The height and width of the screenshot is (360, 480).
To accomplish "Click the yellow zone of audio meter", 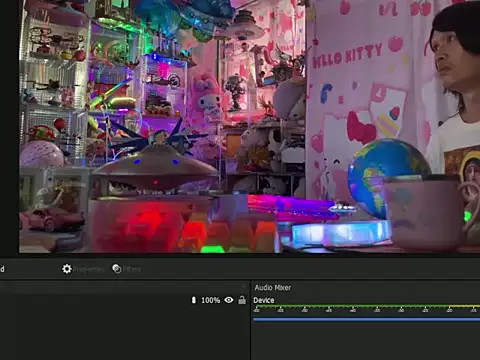I will [x=463, y=306].
